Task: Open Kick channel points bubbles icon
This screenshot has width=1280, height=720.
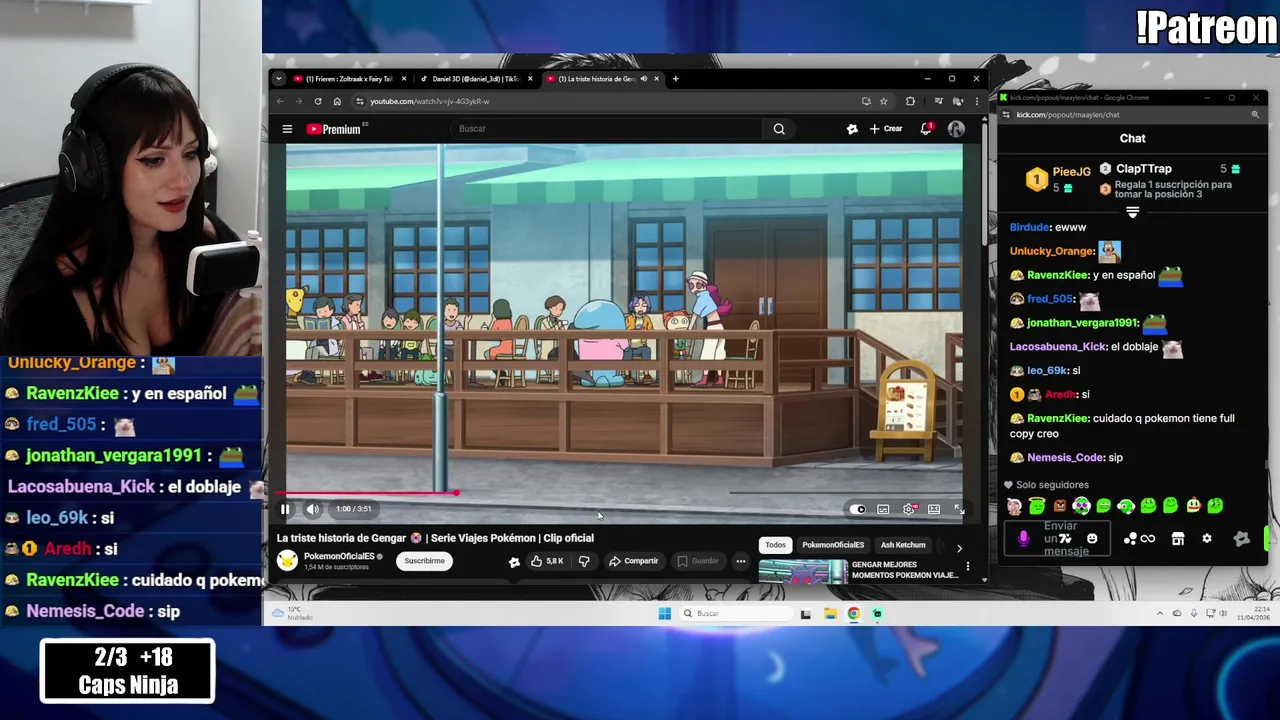Action: point(1129,539)
